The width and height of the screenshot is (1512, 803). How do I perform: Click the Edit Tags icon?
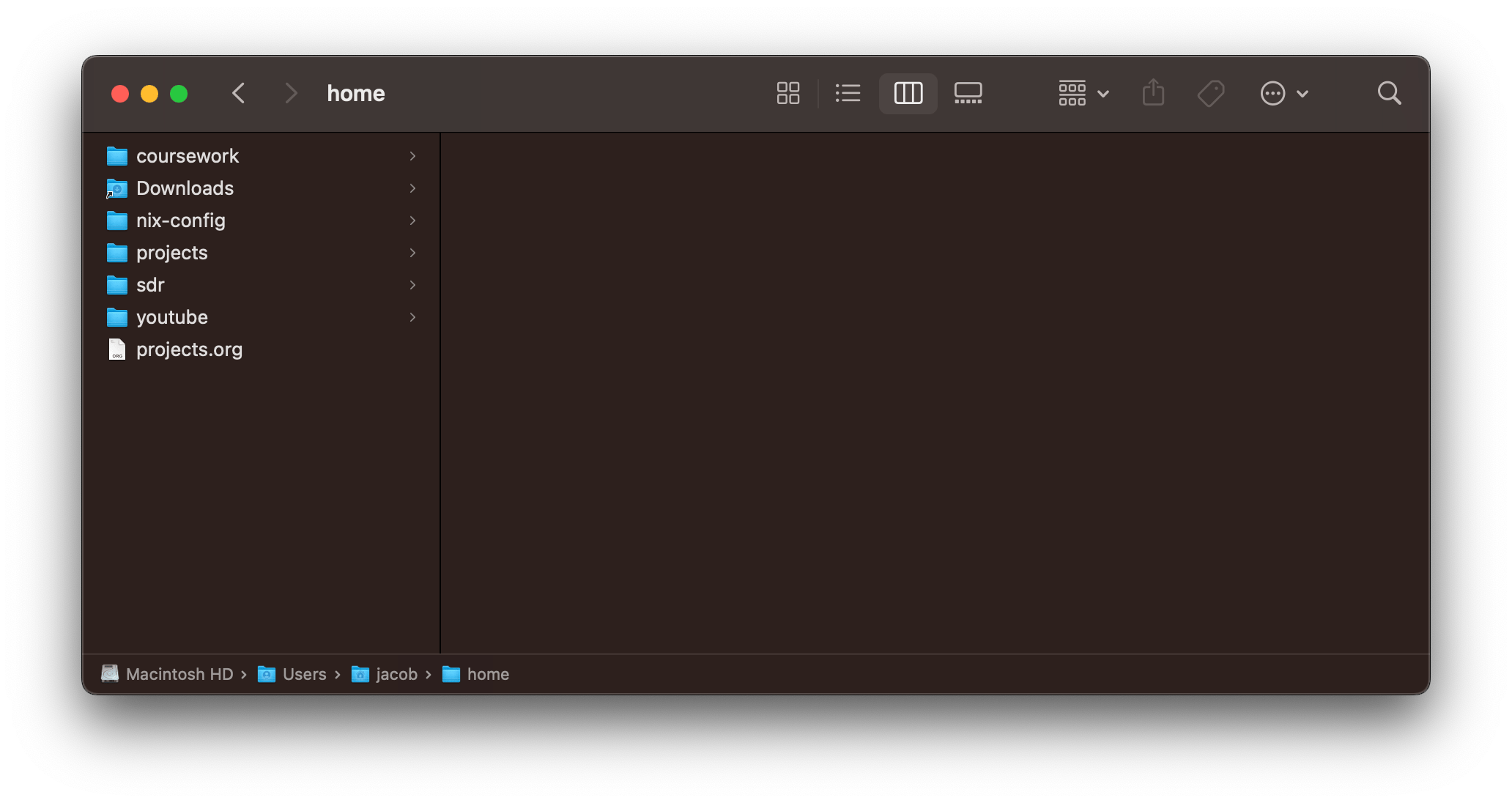coord(1210,93)
